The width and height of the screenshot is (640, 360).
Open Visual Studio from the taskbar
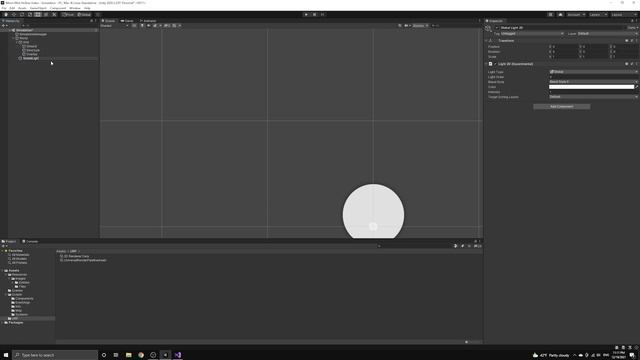coord(178,355)
